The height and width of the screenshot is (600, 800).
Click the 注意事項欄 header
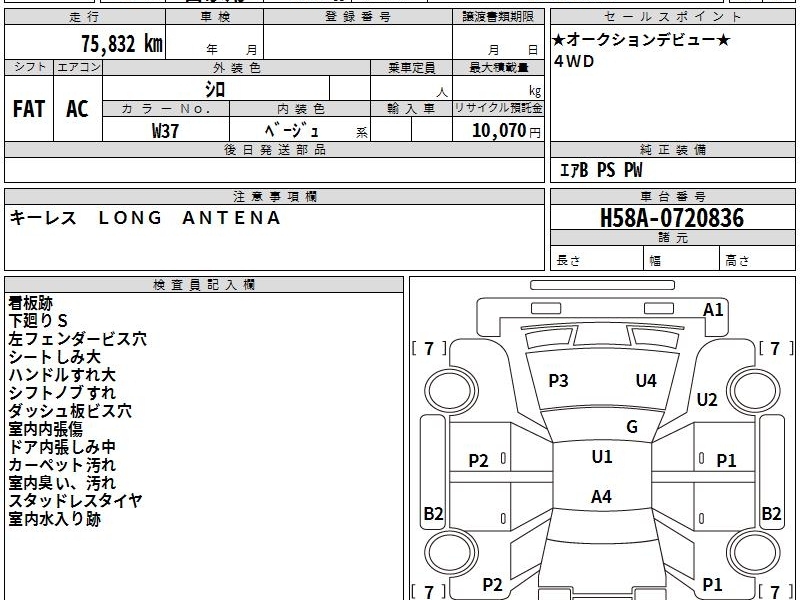[x=274, y=196]
